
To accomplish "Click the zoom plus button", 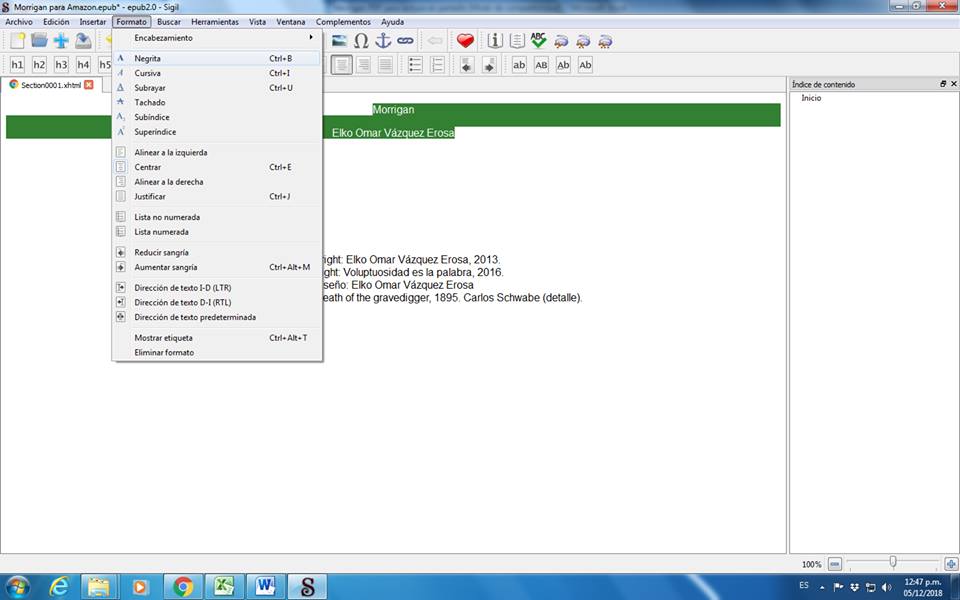I will pos(951,564).
